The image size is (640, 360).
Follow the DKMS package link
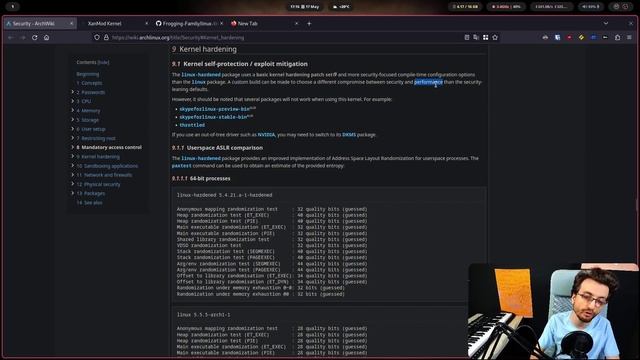pos(349,135)
